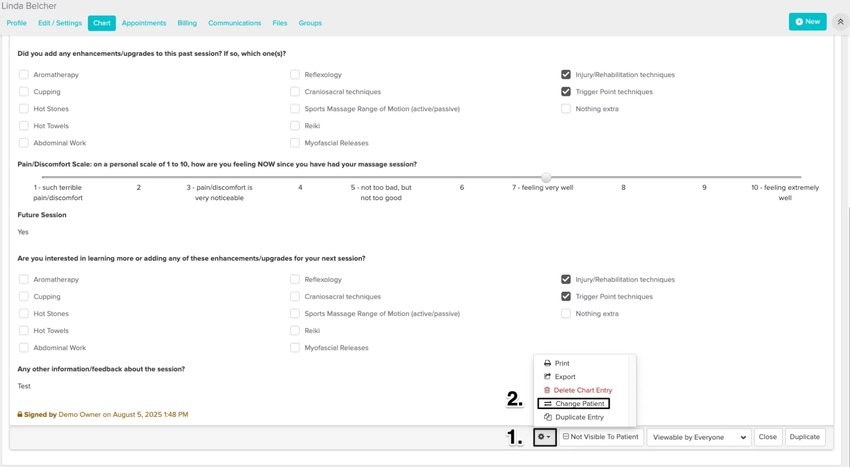Image resolution: width=850 pixels, height=467 pixels.
Task: Click the lock icon beside Signed by
Action: click(x=20, y=414)
